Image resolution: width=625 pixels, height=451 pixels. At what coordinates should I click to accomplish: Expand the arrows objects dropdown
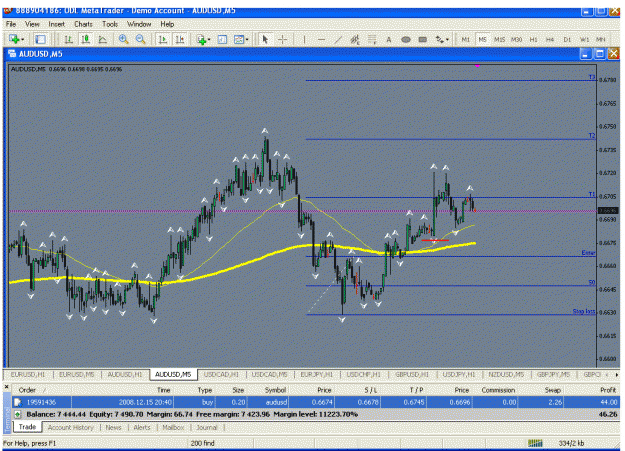click(x=447, y=39)
